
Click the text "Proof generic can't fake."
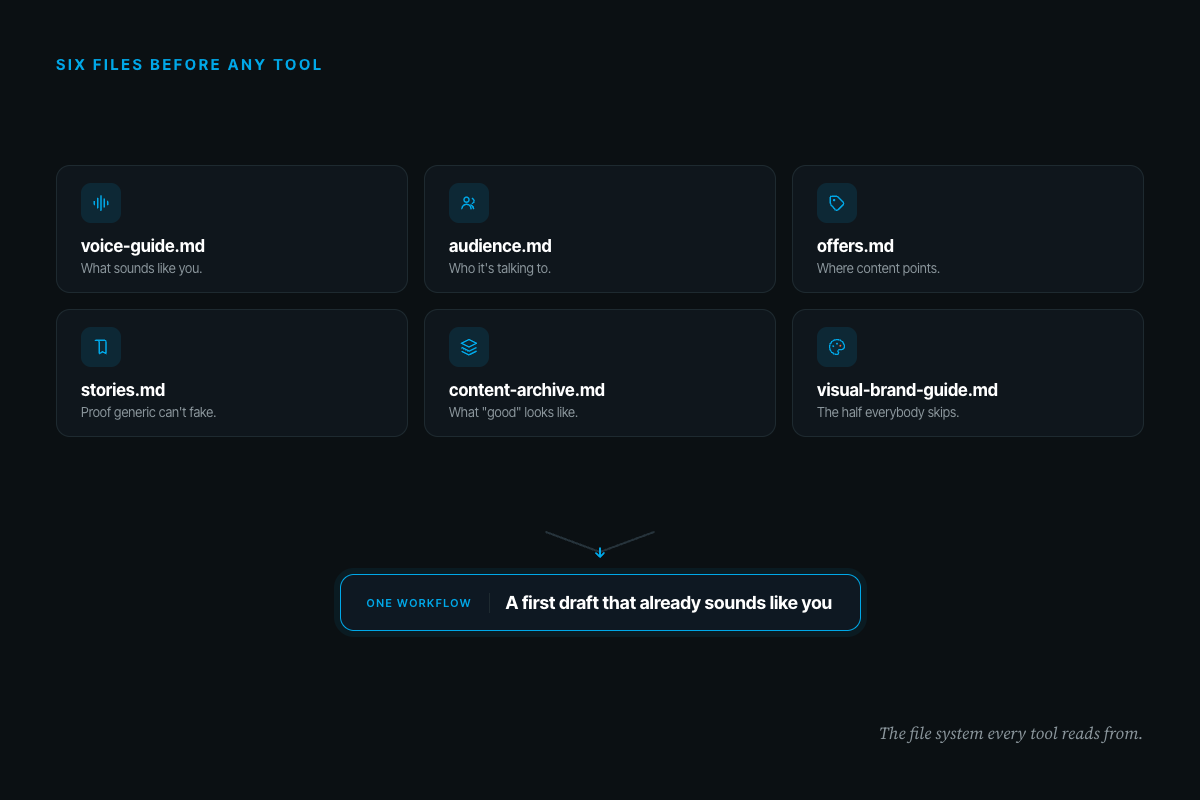(148, 413)
